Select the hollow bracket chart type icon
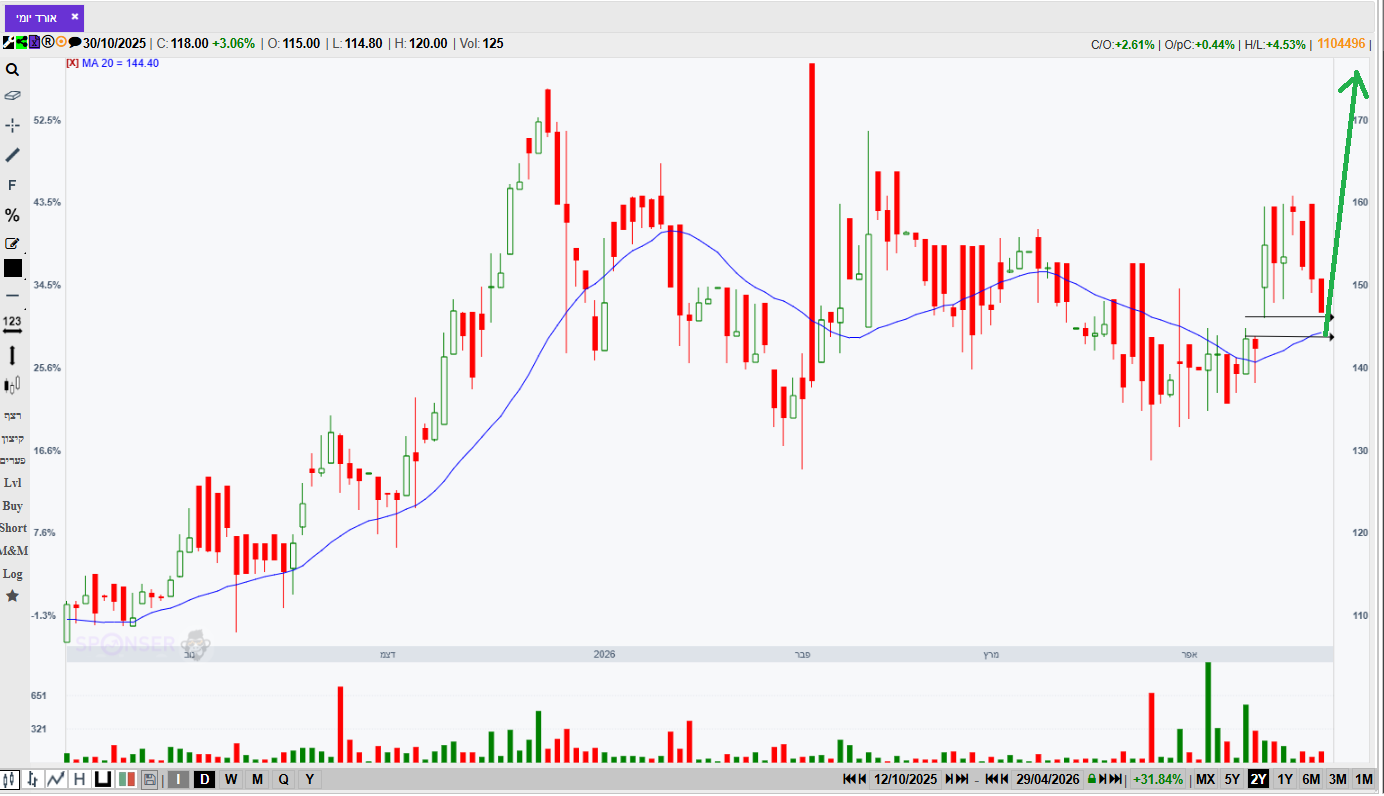The image size is (1384, 796). (x=102, y=779)
